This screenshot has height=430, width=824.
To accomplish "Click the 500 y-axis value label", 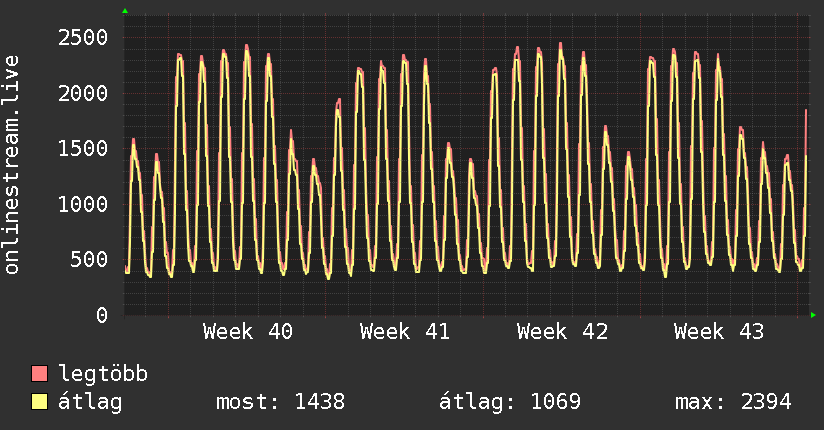I will [x=89, y=260].
